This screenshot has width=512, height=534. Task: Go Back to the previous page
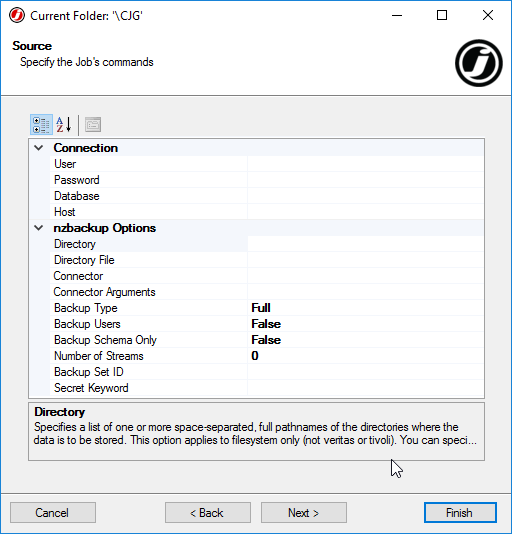click(208, 513)
